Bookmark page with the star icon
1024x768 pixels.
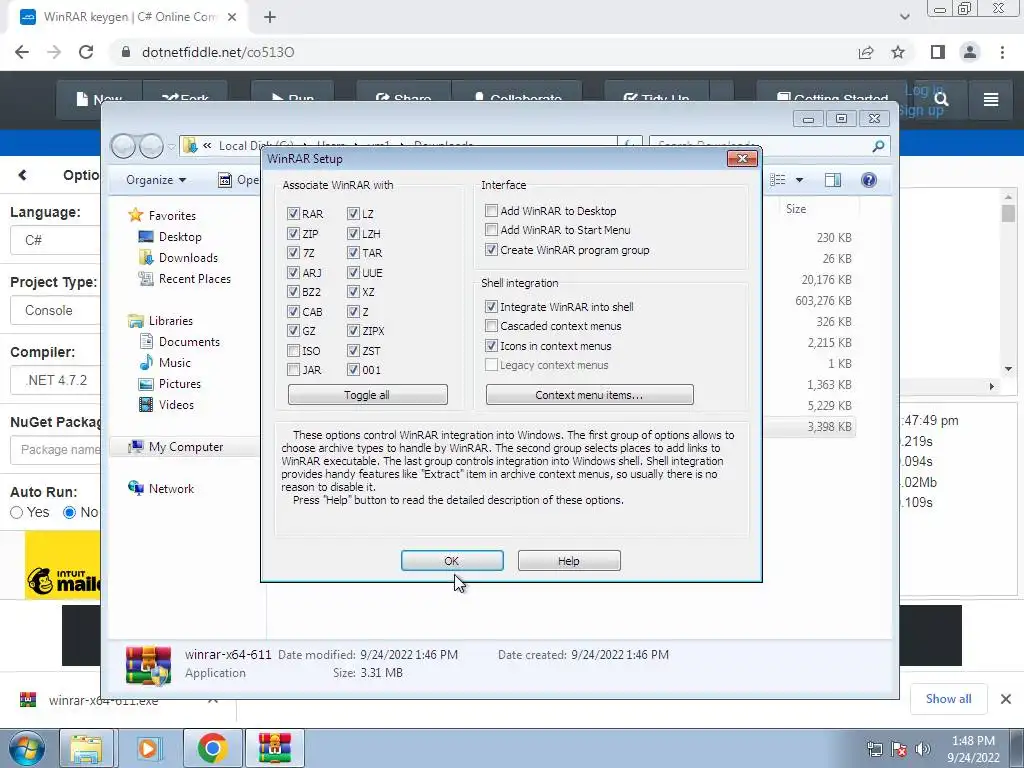pyautogui.click(x=898, y=52)
